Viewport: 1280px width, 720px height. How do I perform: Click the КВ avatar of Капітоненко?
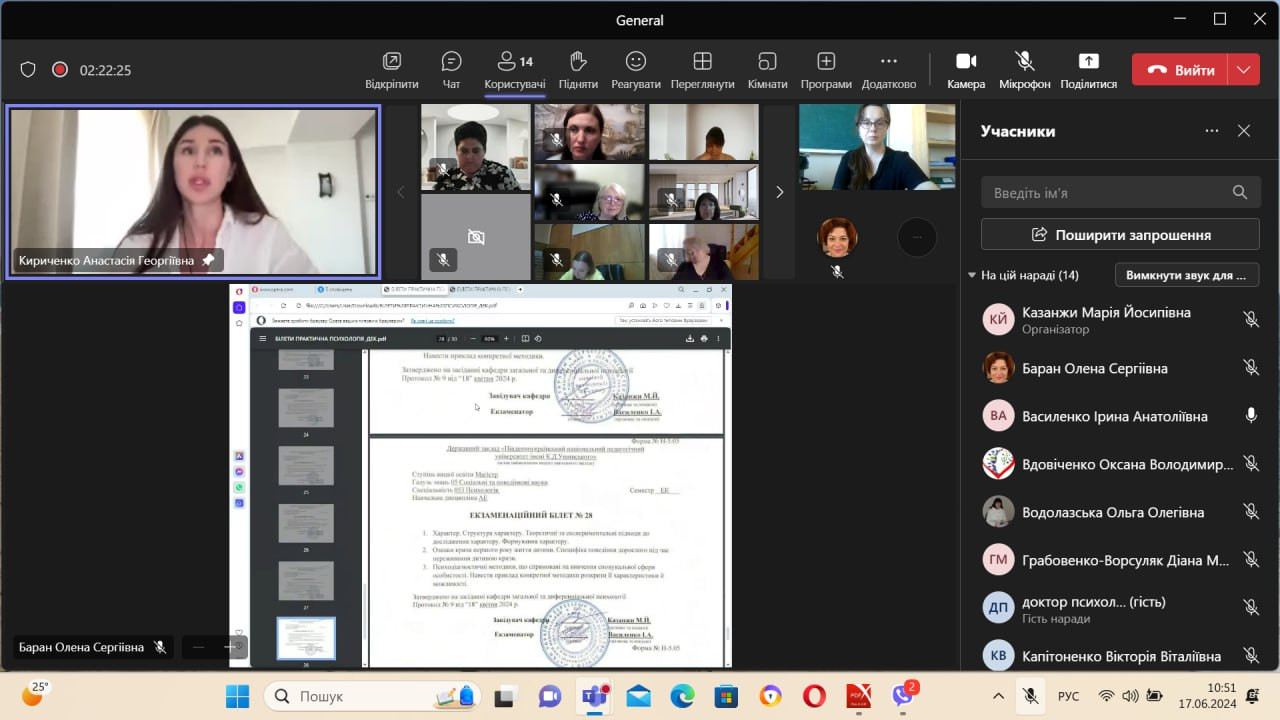(x=998, y=656)
